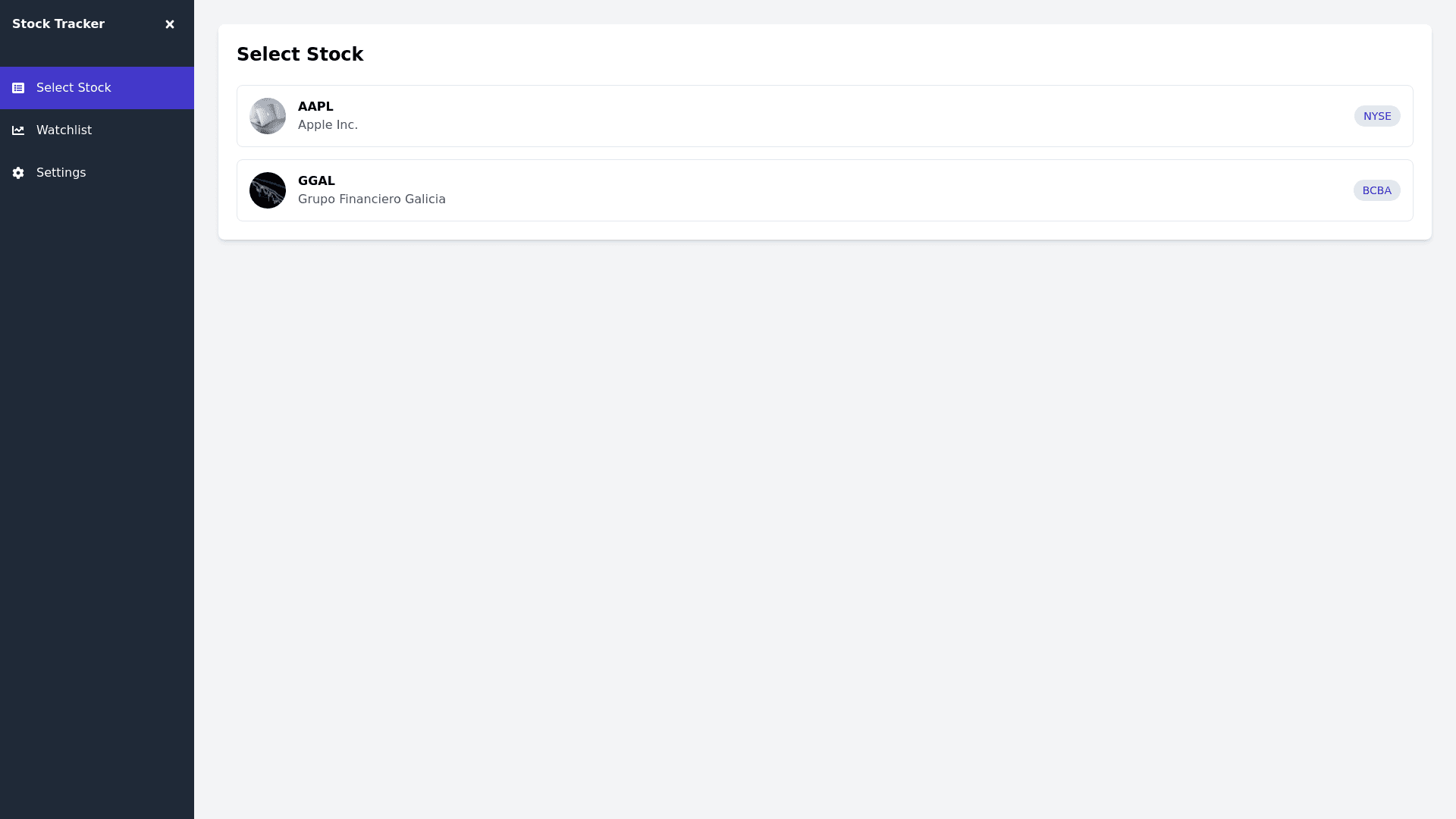Image resolution: width=1456 pixels, height=819 pixels.
Task: Click the Apple Inc. company name
Action: [x=328, y=125]
